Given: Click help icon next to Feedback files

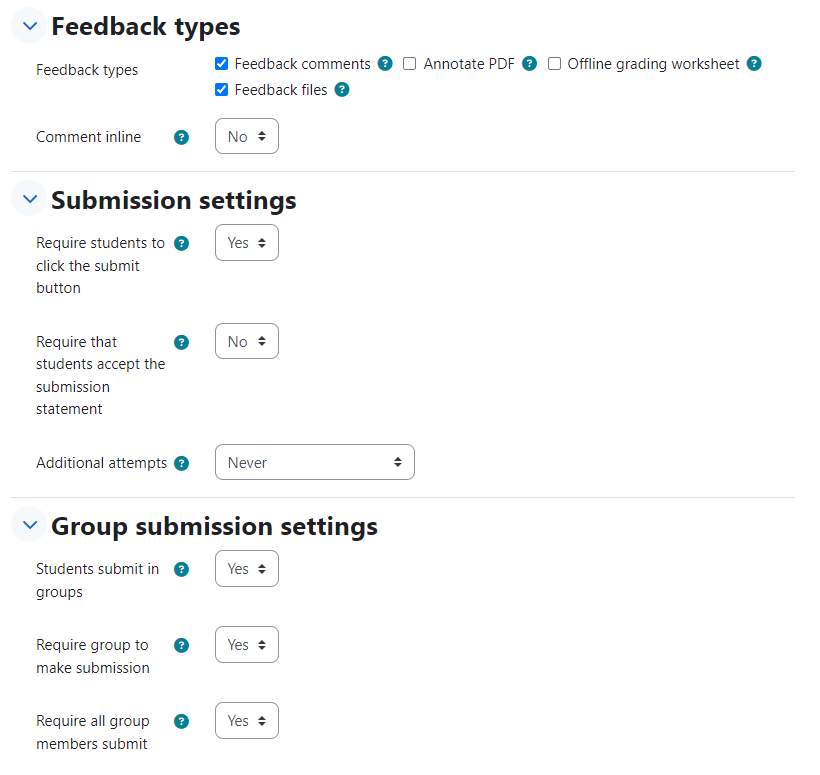Looking at the screenshot, I should 342,90.
